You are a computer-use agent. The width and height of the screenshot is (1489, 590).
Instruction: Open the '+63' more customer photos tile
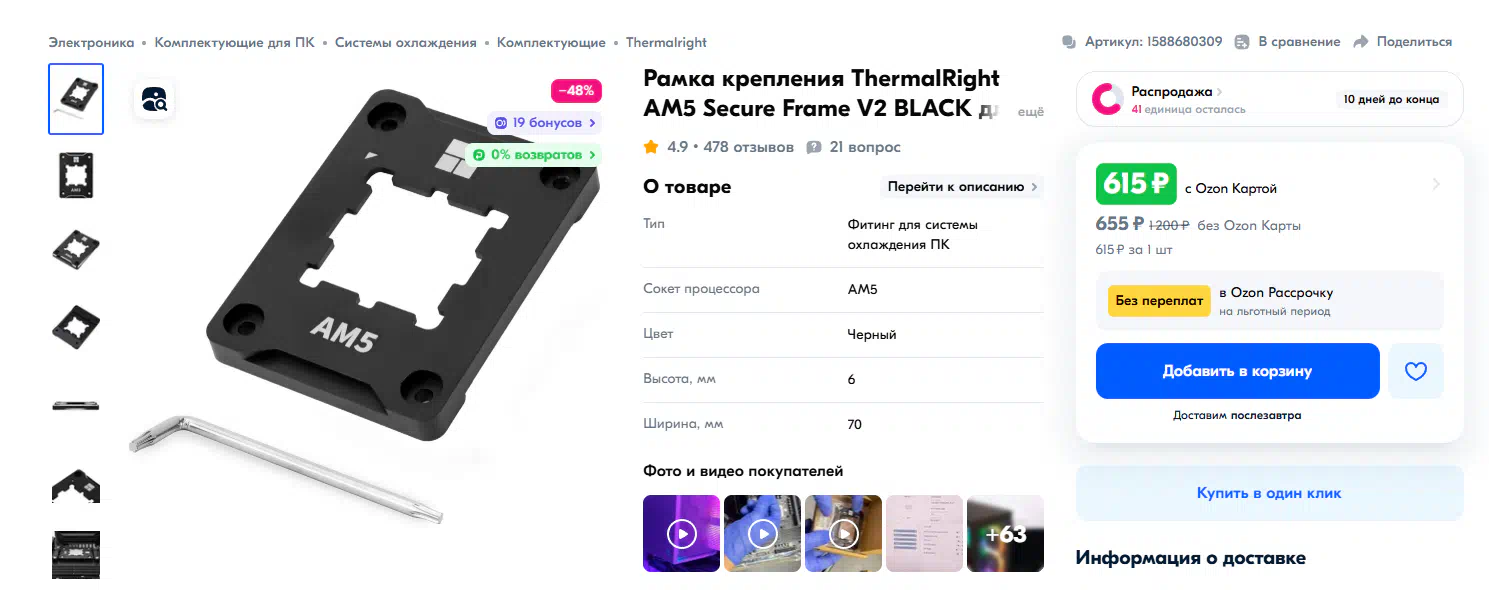[1005, 533]
